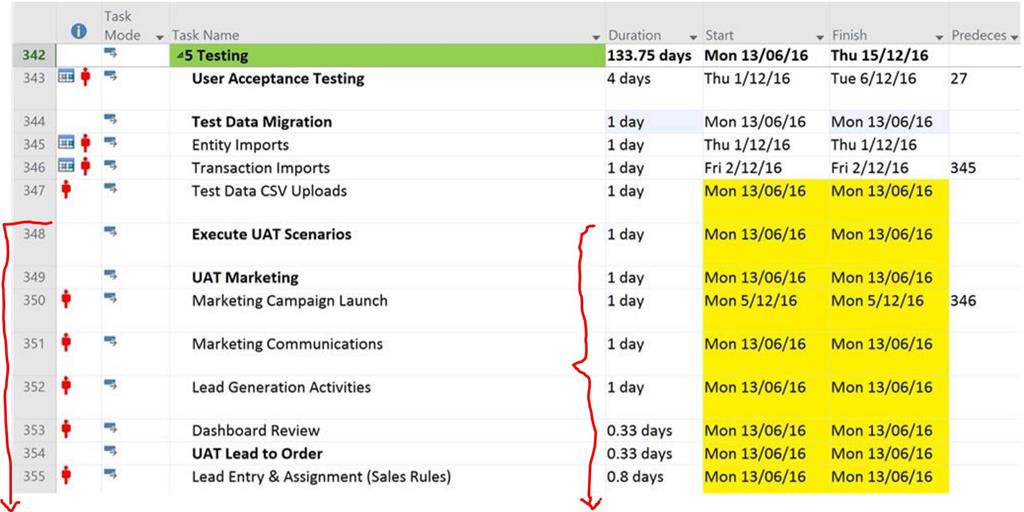Click the overallocation icon in row 353
1024x512 pixels.
[65, 429]
